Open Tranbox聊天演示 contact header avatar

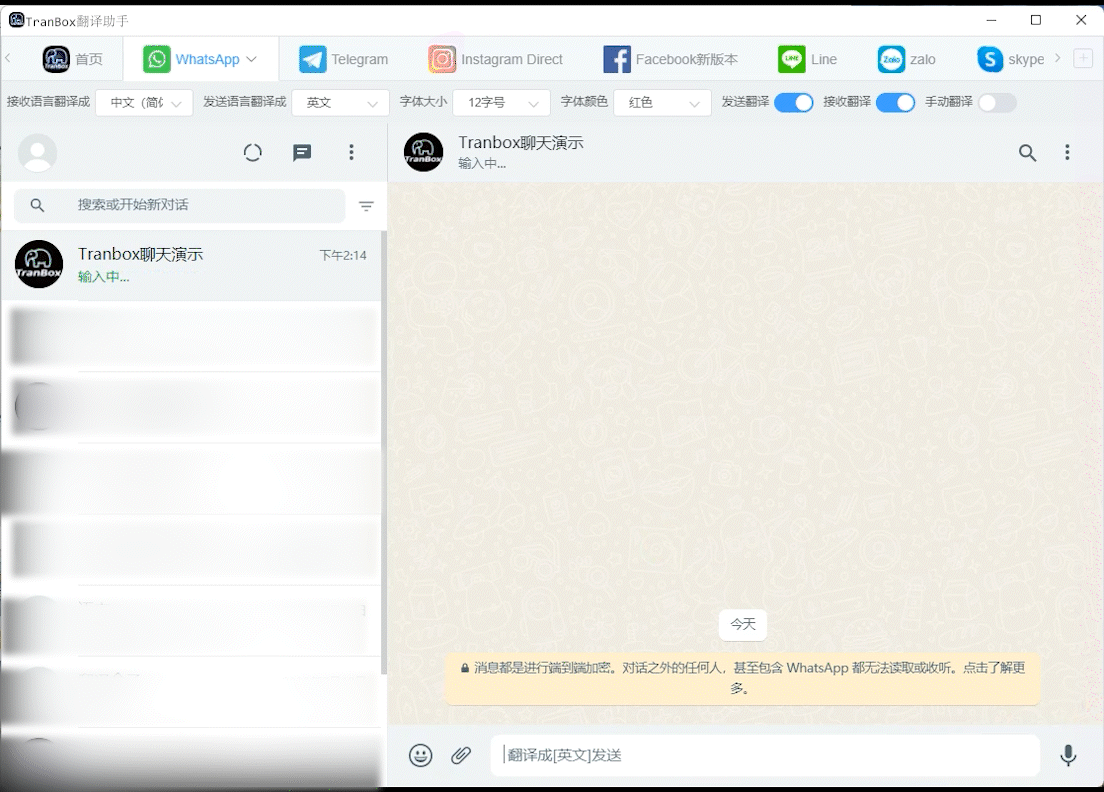click(423, 152)
